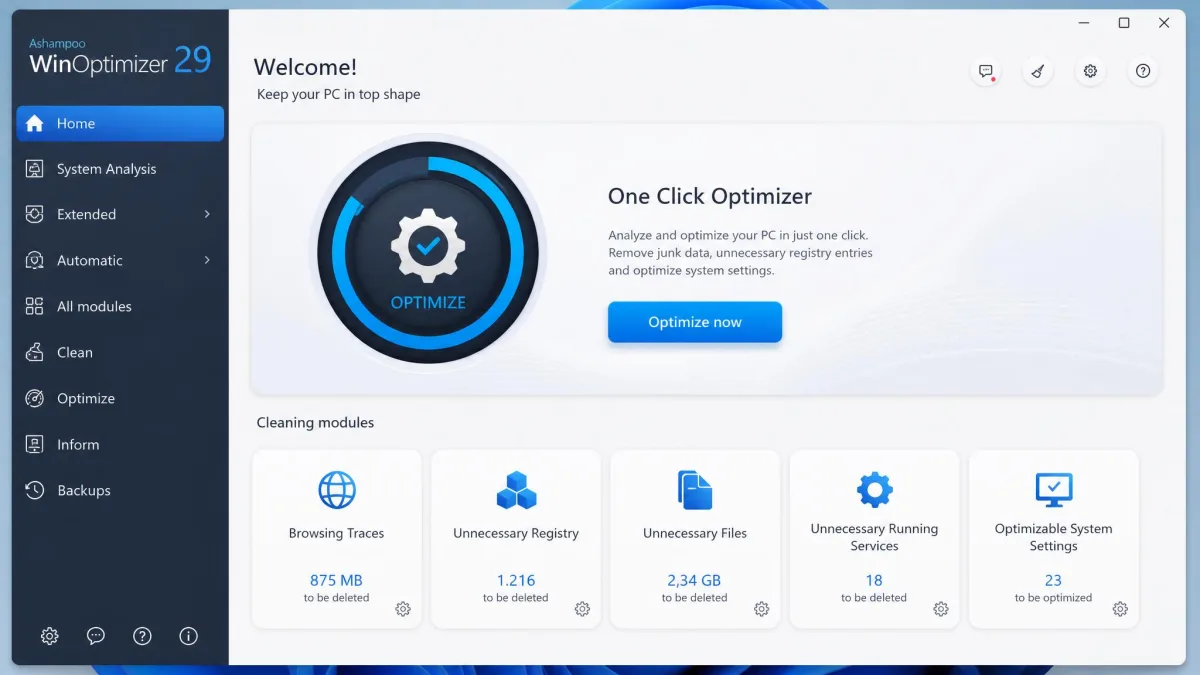Select the Automatic sidebar entry

(120, 260)
